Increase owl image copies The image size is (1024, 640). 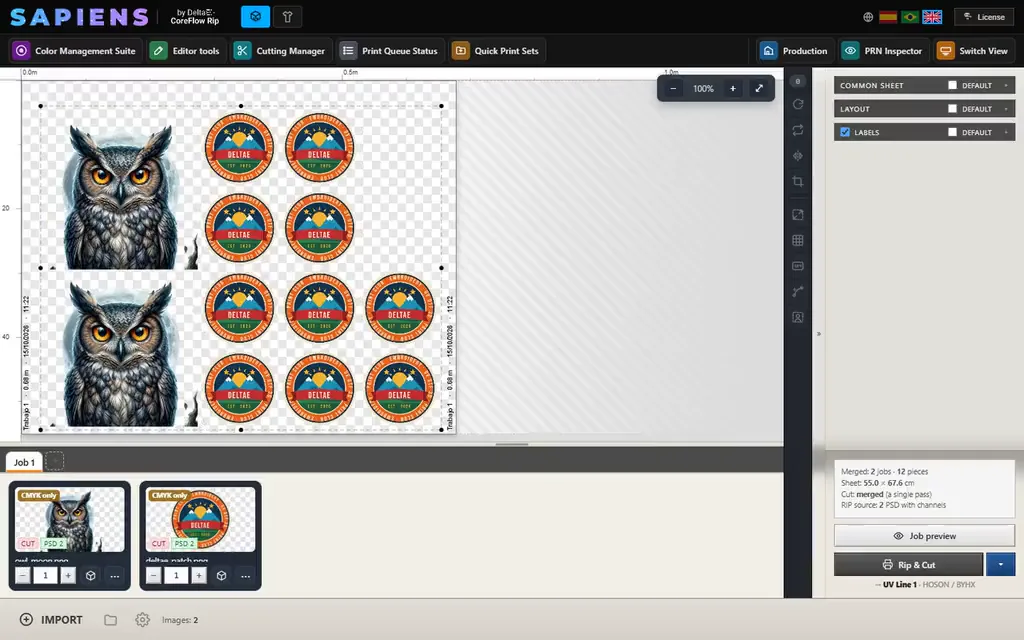coord(68,575)
